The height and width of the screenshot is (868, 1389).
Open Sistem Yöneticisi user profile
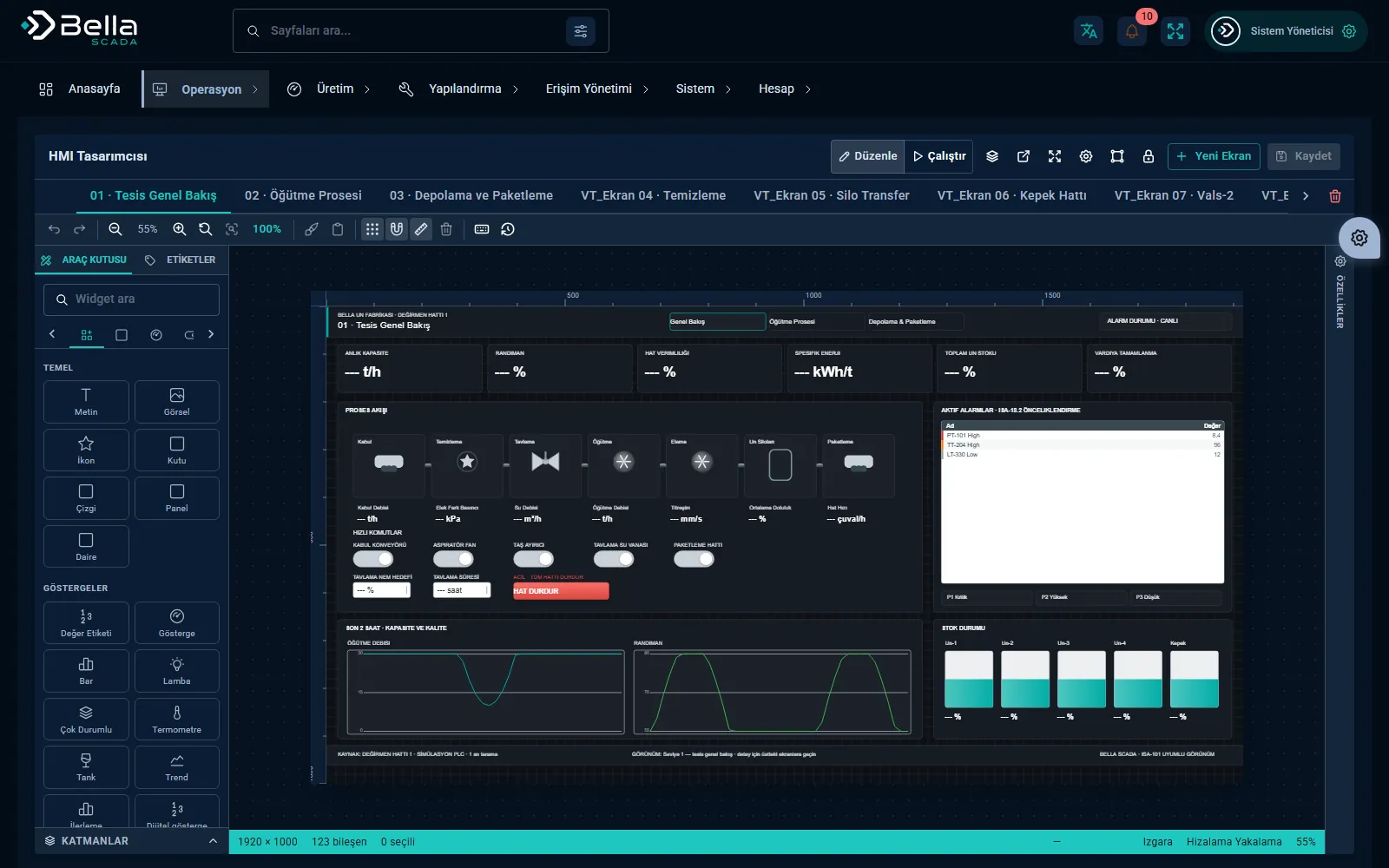1285,31
